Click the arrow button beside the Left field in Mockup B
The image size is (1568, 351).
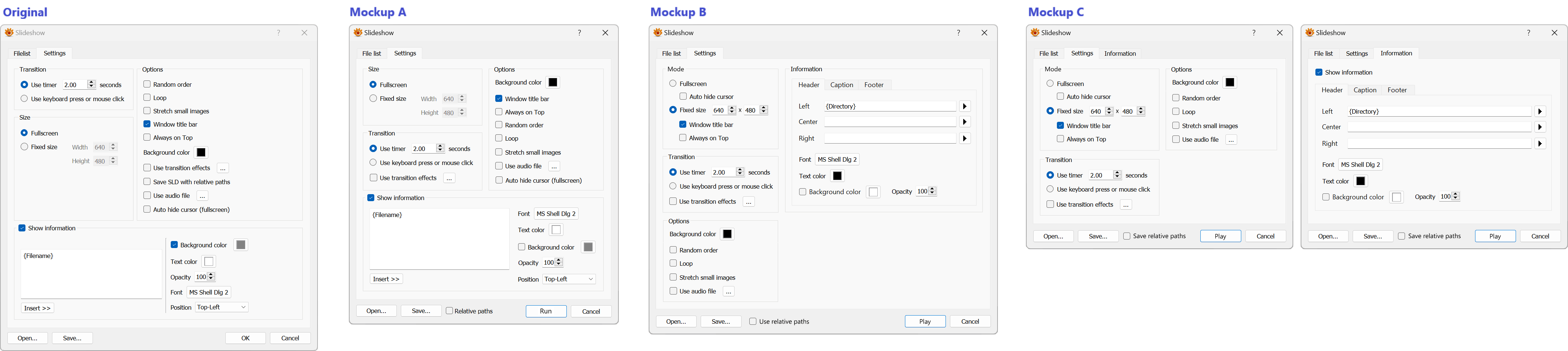click(965, 107)
